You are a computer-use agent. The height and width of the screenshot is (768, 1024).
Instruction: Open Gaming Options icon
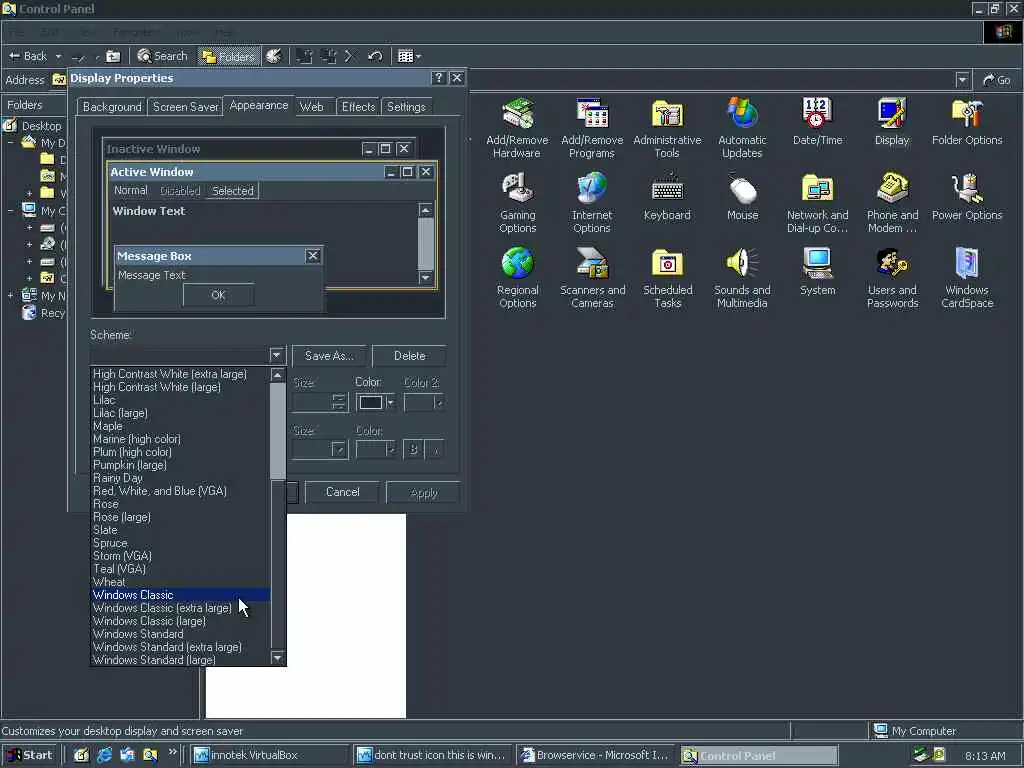(x=517, y=203)
